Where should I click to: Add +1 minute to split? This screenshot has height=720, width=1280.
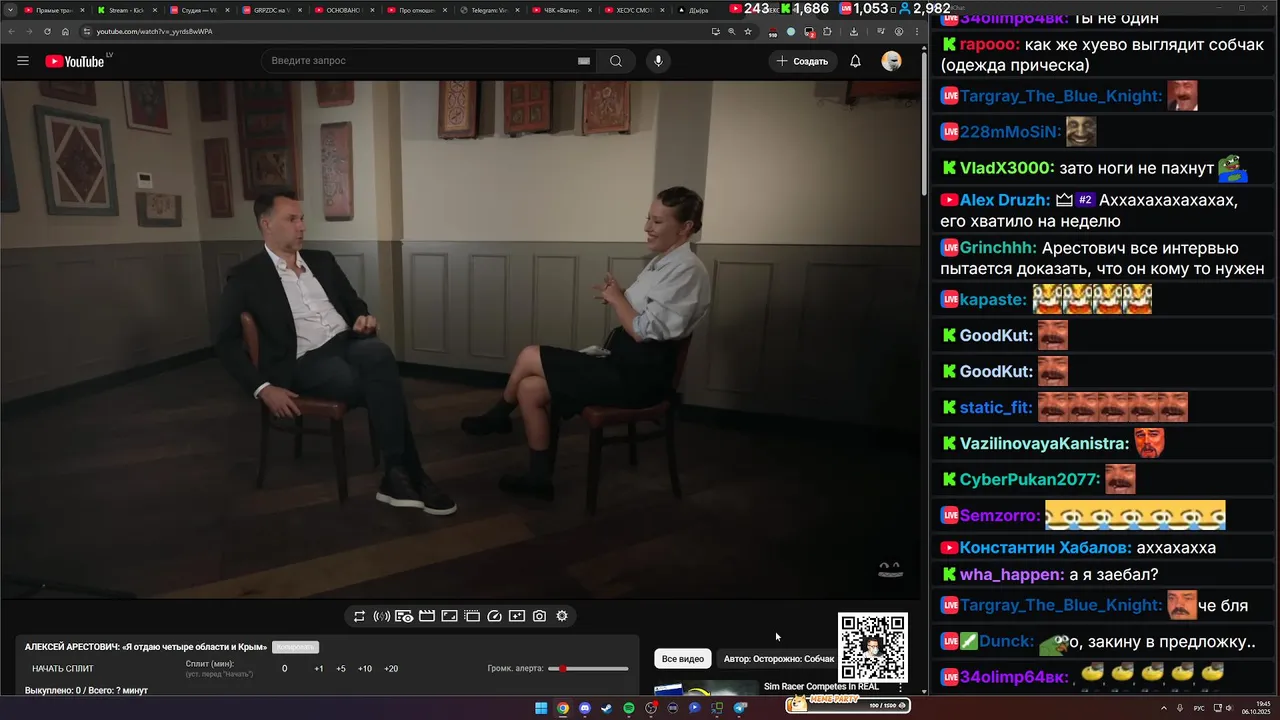(x=319, y=669)
